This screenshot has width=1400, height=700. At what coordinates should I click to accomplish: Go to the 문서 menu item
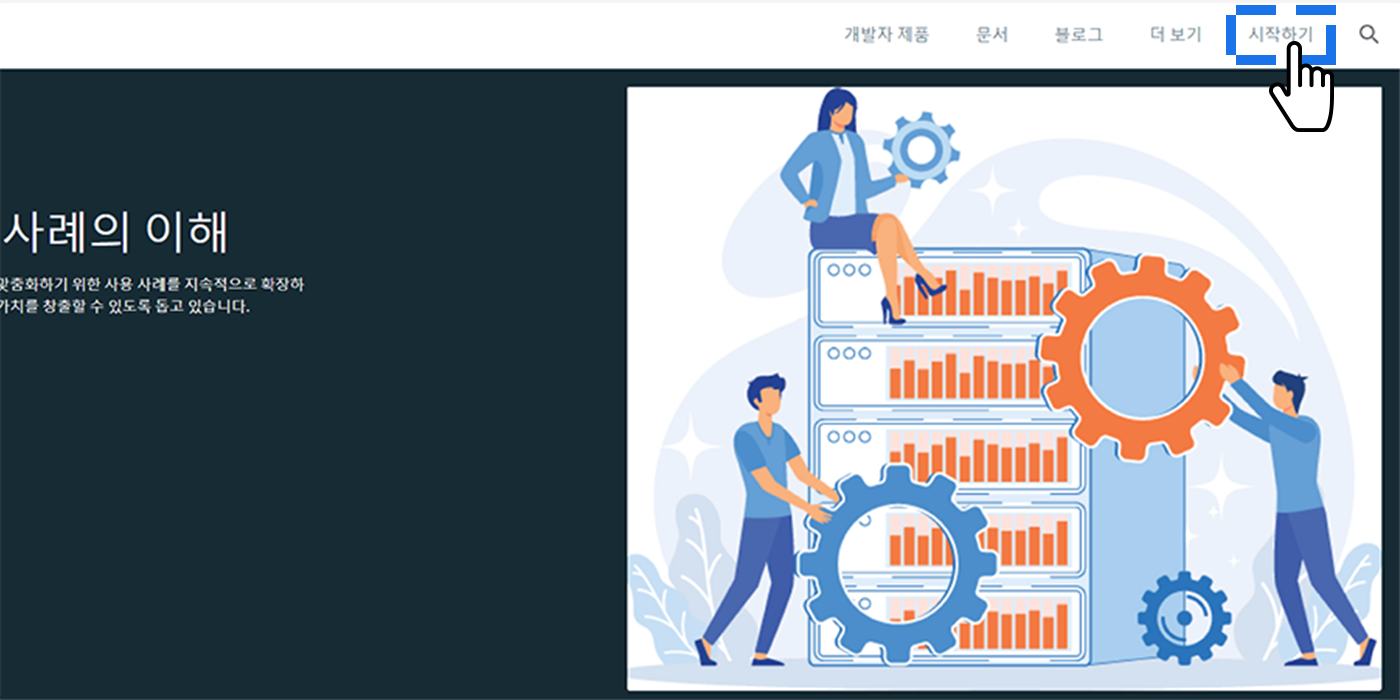[992, 34]
